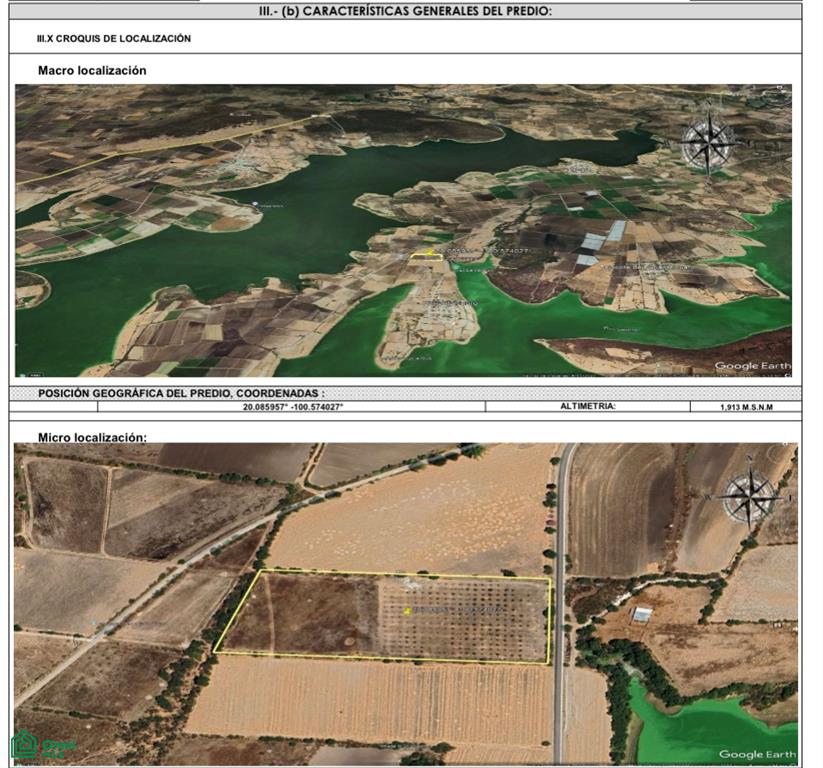Click the Google Earth logo on macro map
This screenshot has height=768, width=823.
coord(752,366)
